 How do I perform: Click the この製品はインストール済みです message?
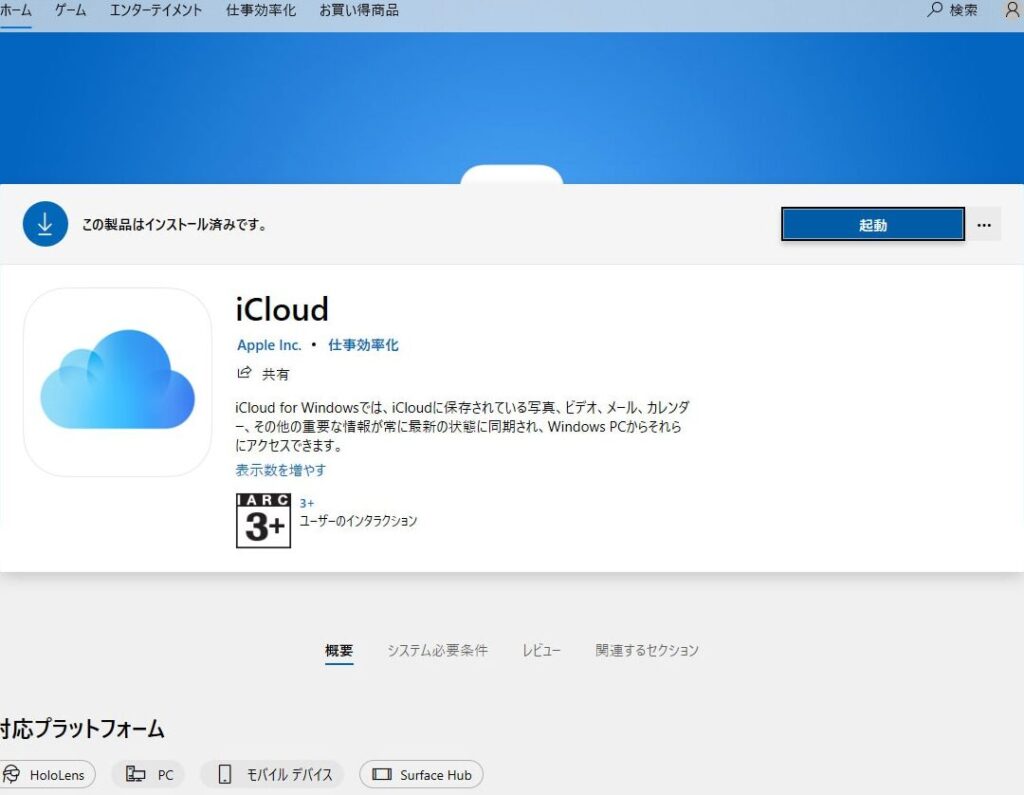tap(174, 225)
